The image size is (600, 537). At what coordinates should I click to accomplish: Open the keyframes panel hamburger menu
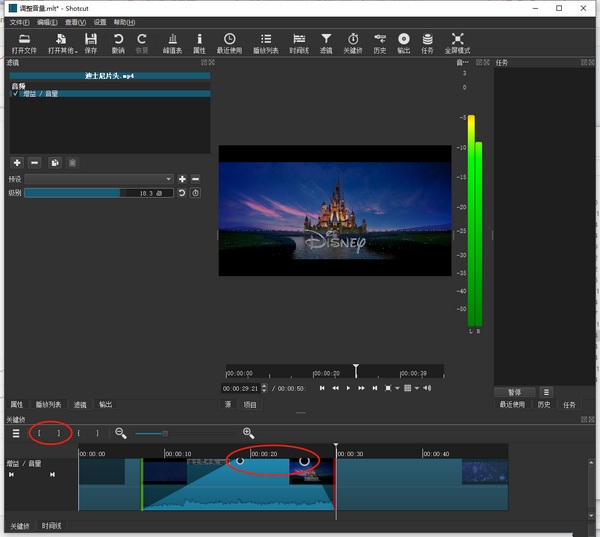[x=16, y=433]
